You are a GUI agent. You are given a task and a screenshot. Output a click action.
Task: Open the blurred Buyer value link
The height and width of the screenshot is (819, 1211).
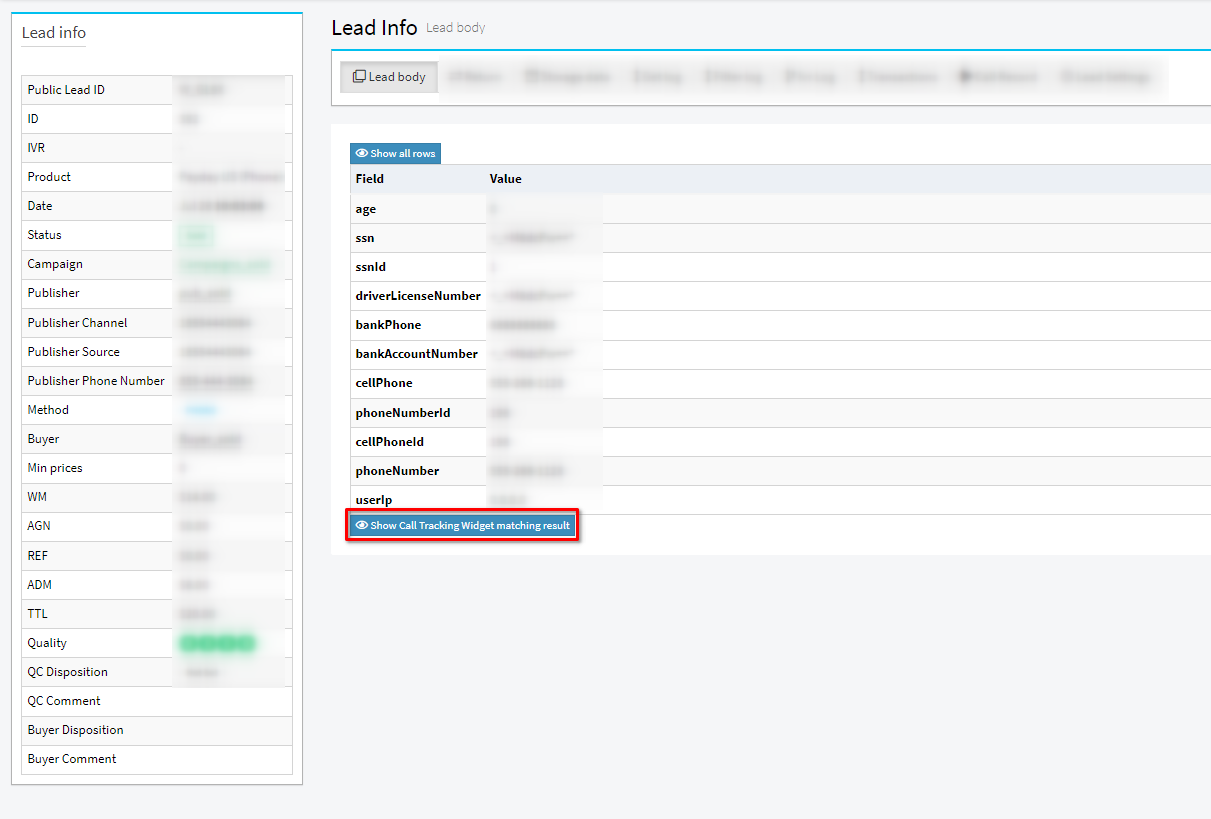pos(210,440)
